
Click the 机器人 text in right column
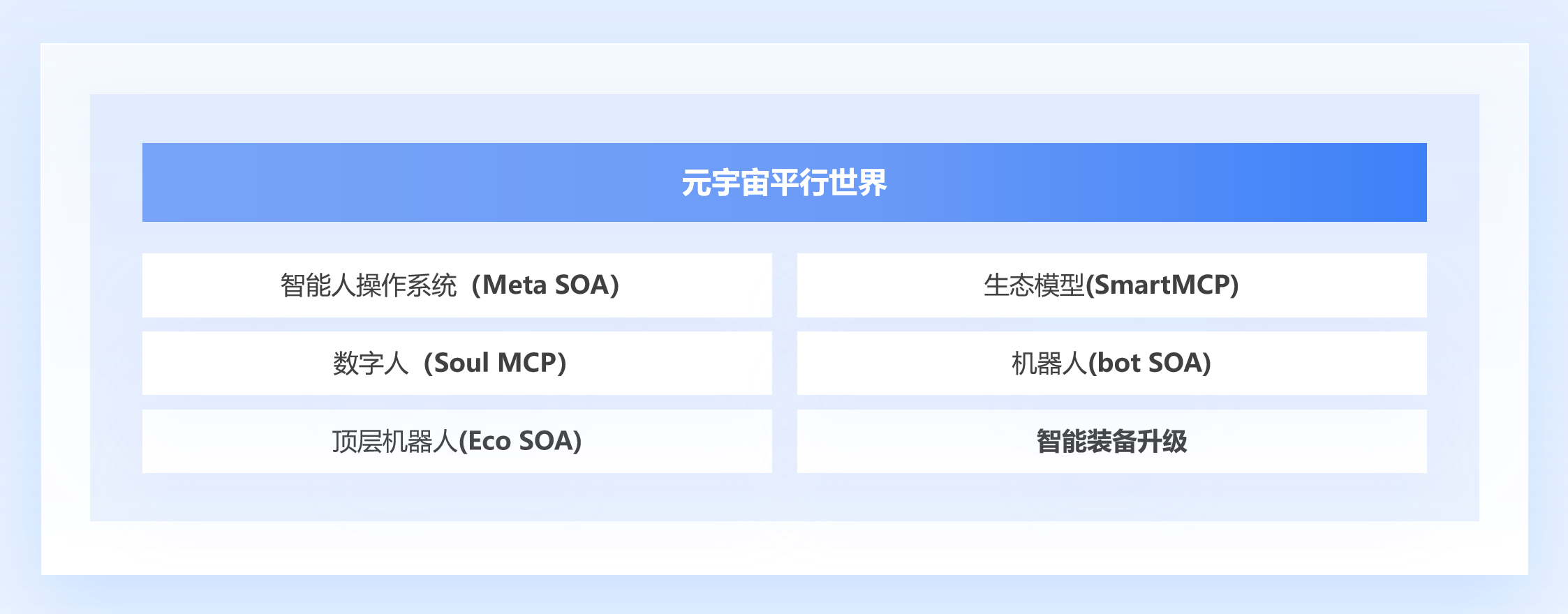tap(1049, 364)
